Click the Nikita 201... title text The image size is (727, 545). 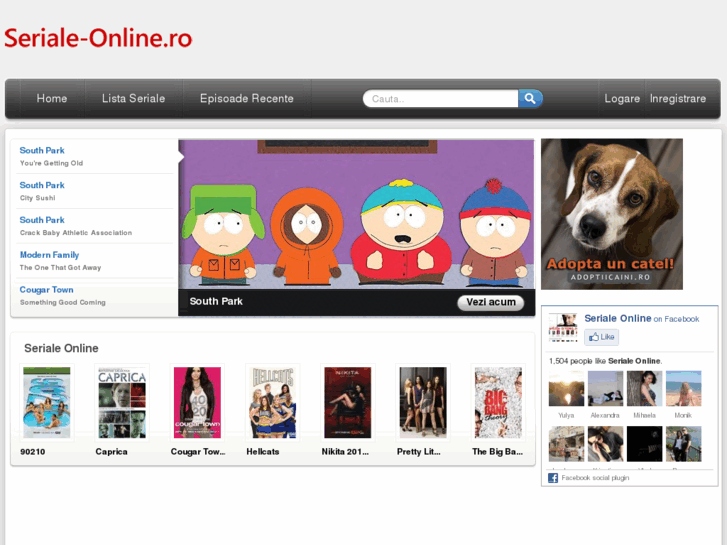coord(345,452)
